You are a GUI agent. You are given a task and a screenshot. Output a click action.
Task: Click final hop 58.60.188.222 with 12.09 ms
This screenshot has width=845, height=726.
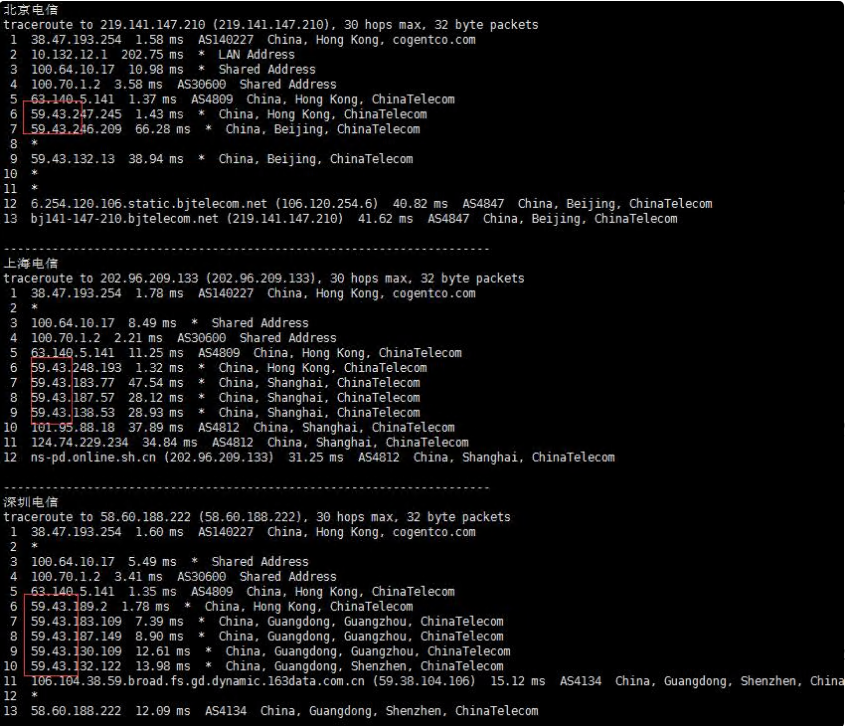[x=76, y=711]
